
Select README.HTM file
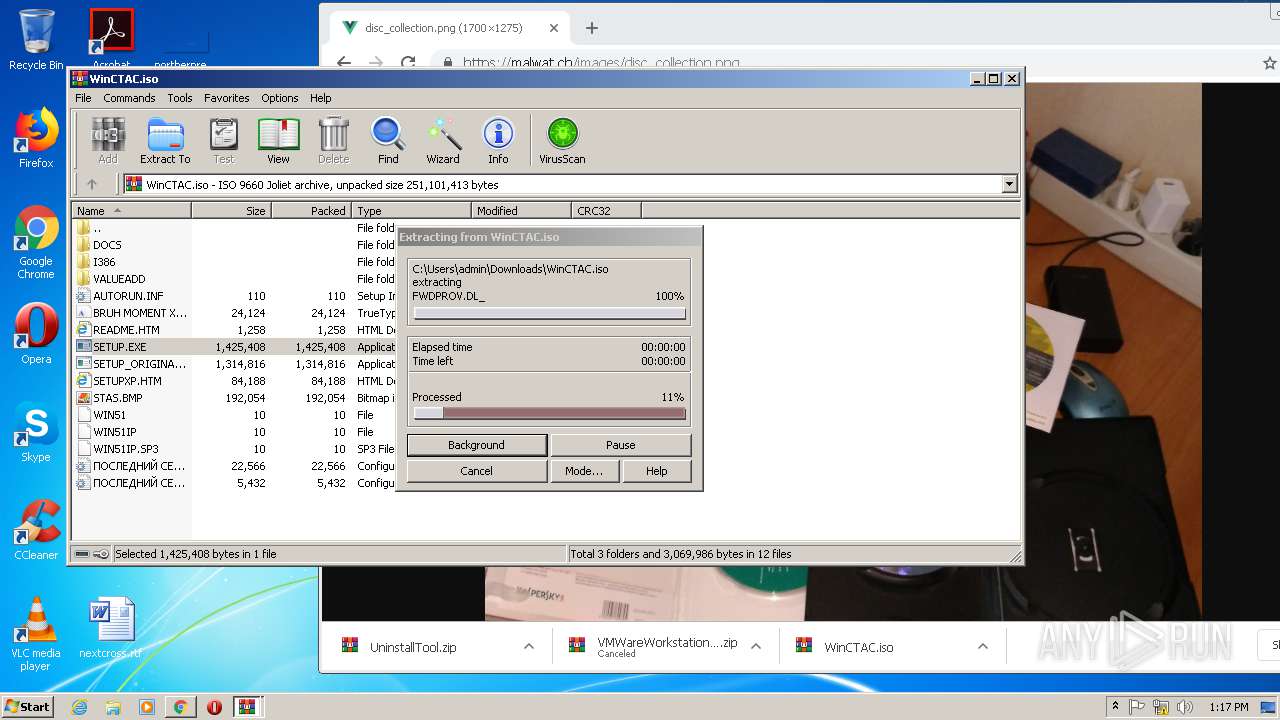[126, 330]
